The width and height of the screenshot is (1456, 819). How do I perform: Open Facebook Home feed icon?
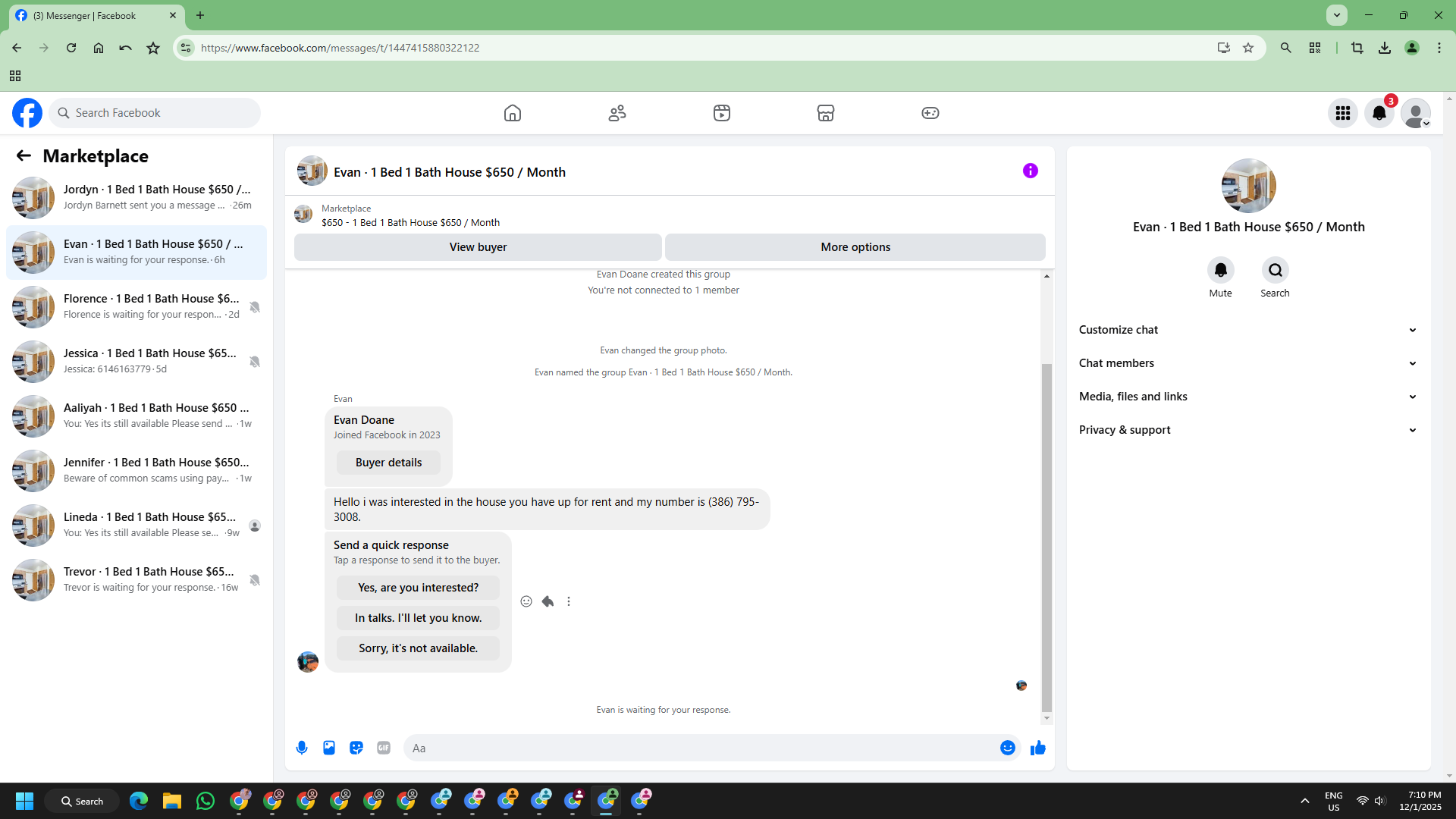(x=513, y=113)
